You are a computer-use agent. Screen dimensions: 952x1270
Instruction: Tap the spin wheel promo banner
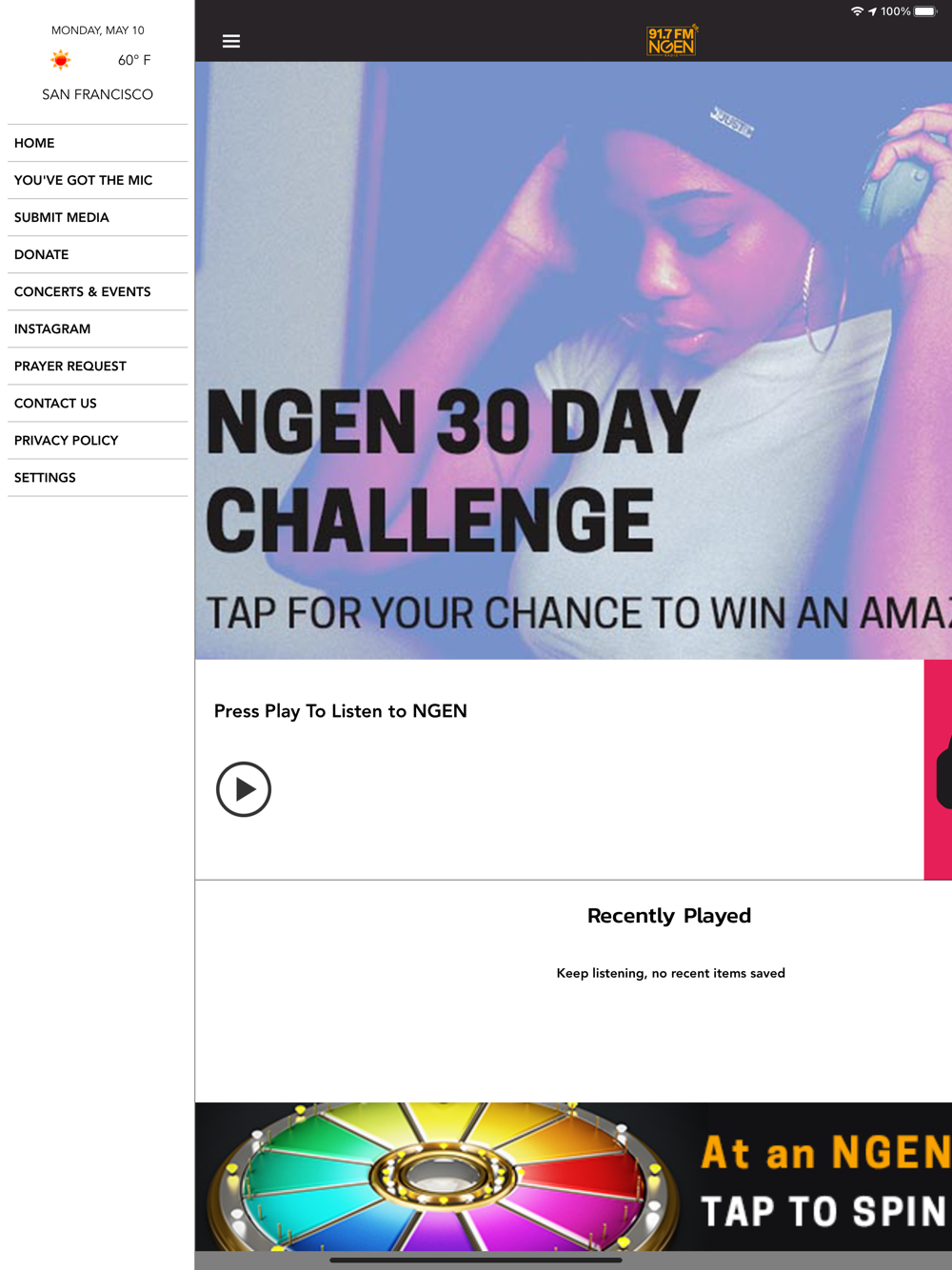[573, 1177]
